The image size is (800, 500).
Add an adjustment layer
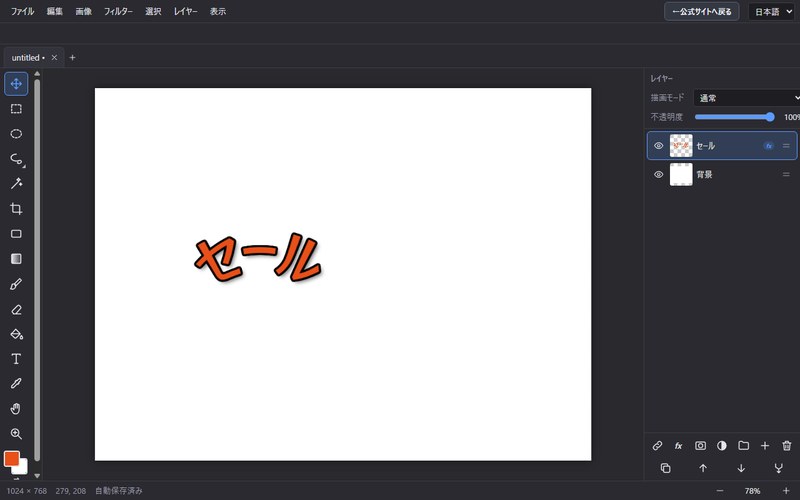pos(722,446)
